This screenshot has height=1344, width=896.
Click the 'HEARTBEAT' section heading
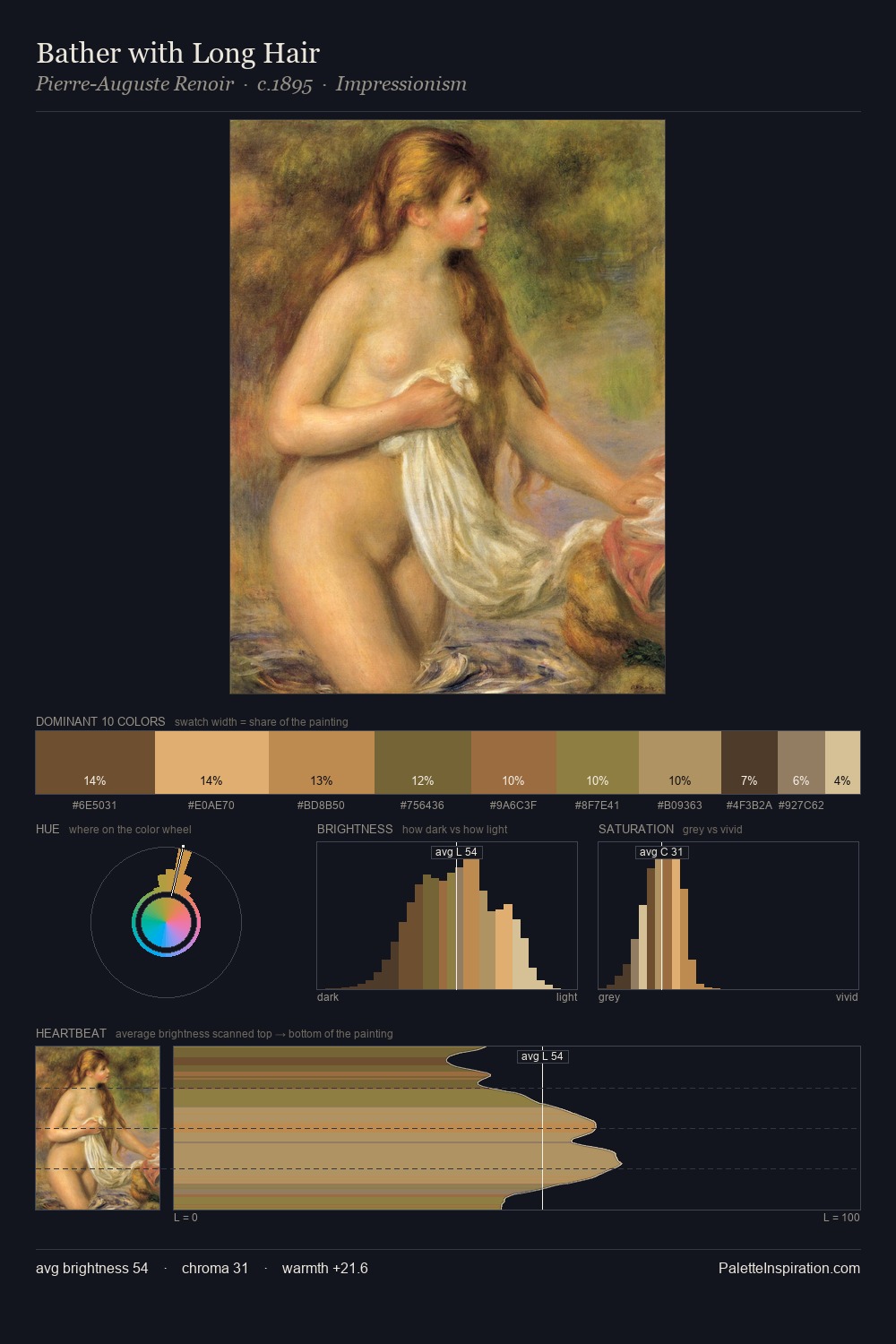pos(71,1033)
